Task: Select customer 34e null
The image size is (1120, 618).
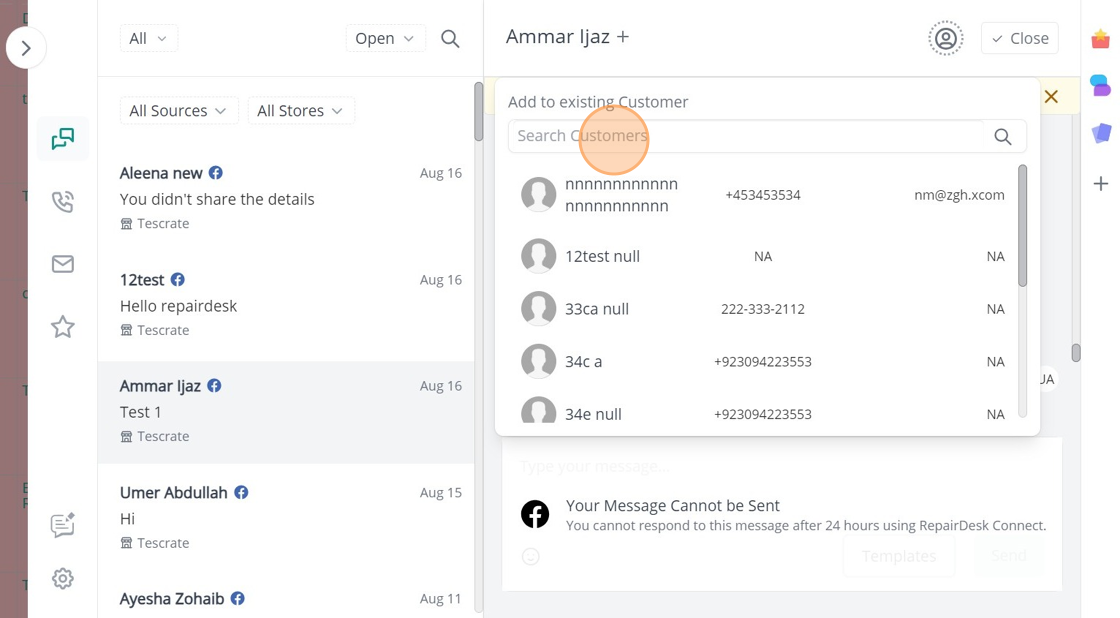Action: tap(763, 413)
